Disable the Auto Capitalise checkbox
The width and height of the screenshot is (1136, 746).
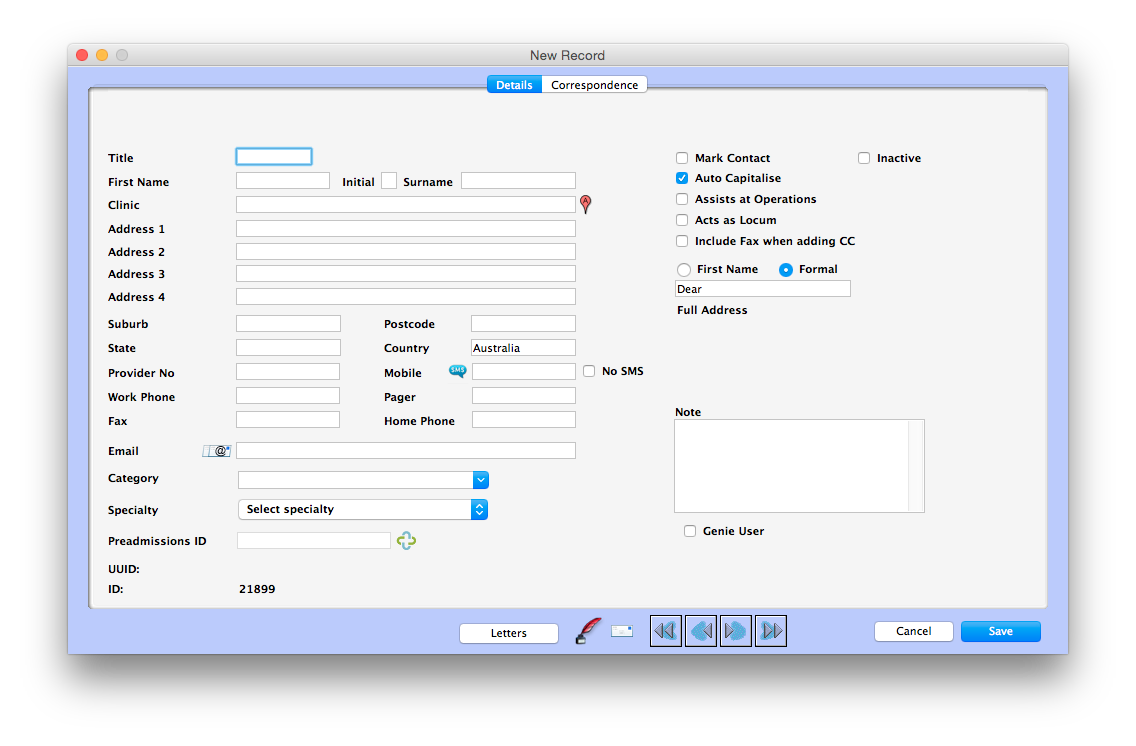tap(682, 177)
